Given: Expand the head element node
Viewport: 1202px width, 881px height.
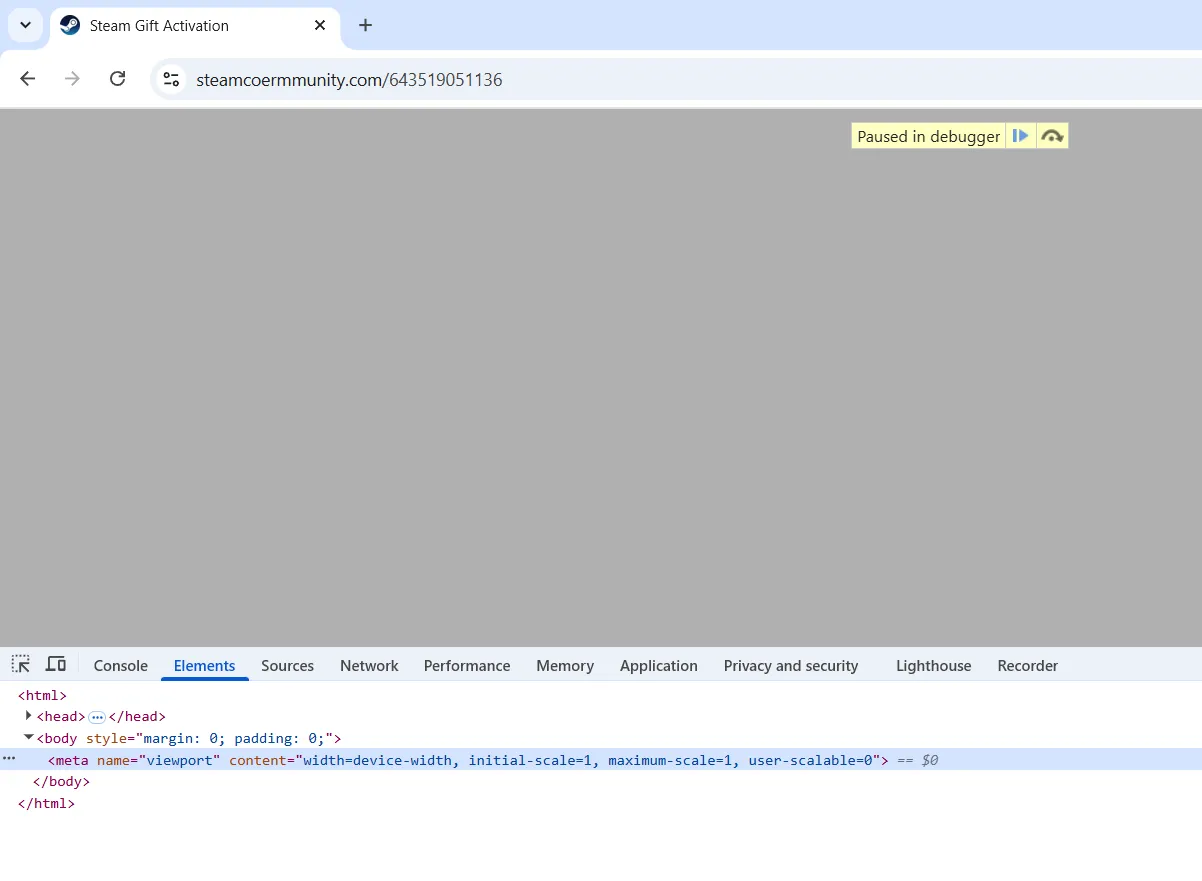Looking at the screenshot, I should coord(28,715).
